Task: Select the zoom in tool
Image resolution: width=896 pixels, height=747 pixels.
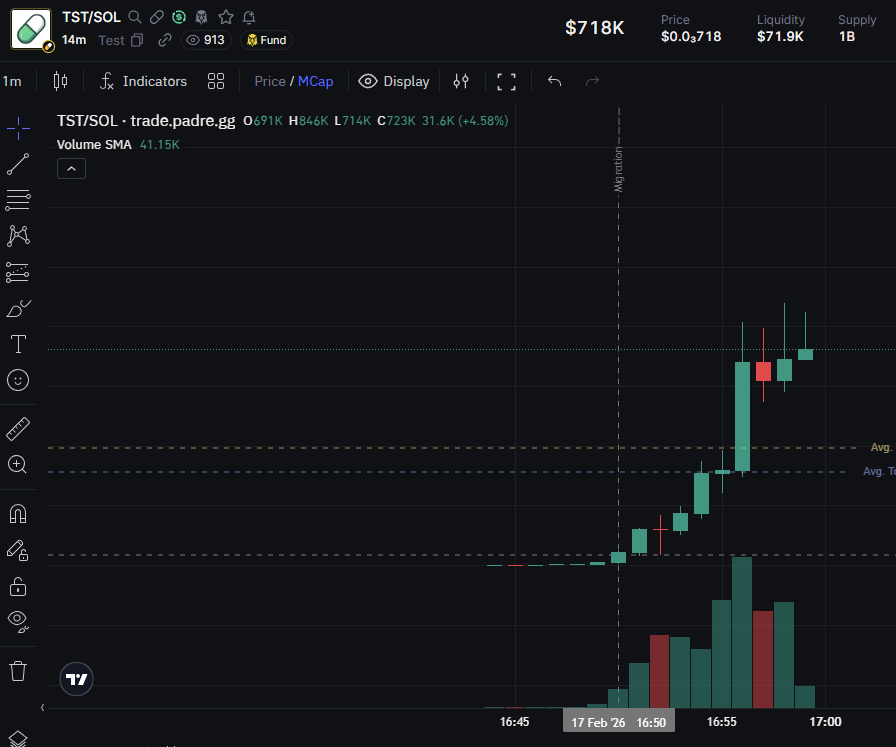Action: [18, 464]
